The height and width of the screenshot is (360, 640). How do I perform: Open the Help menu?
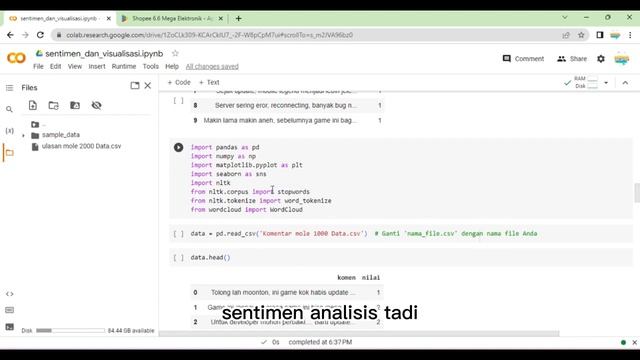pyautogui.click(x=172, y=67)
